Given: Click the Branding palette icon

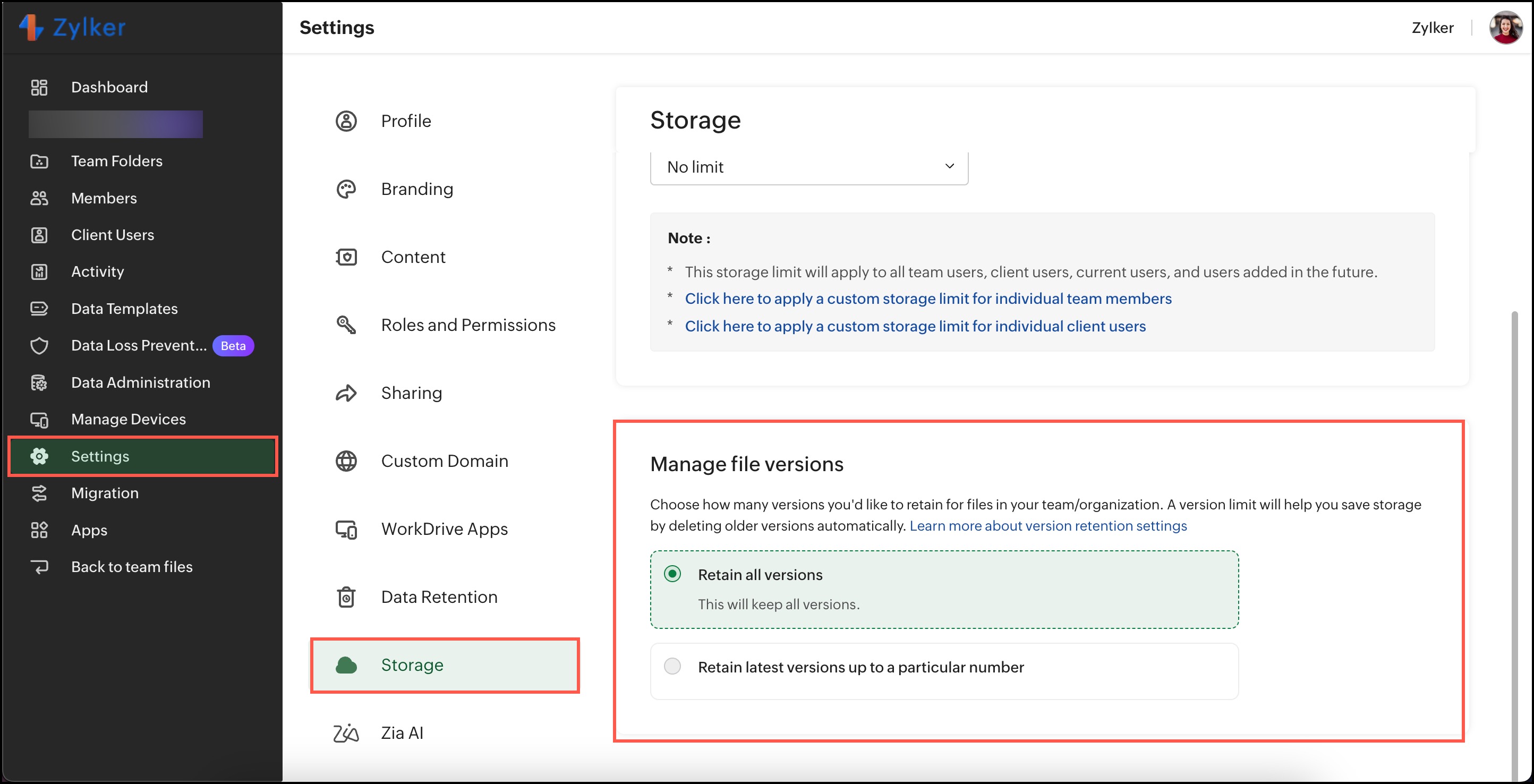Looking at the screenshot, I should click(346, 189).
